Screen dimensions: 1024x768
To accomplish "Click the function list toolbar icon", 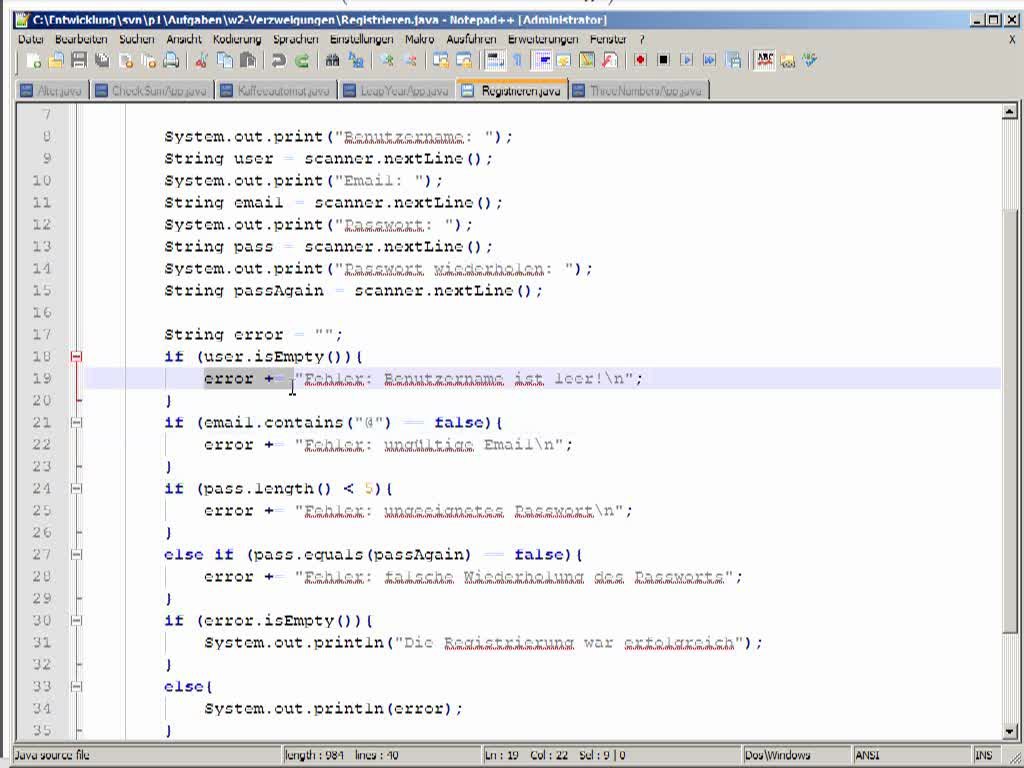I will tap(609, 61).
